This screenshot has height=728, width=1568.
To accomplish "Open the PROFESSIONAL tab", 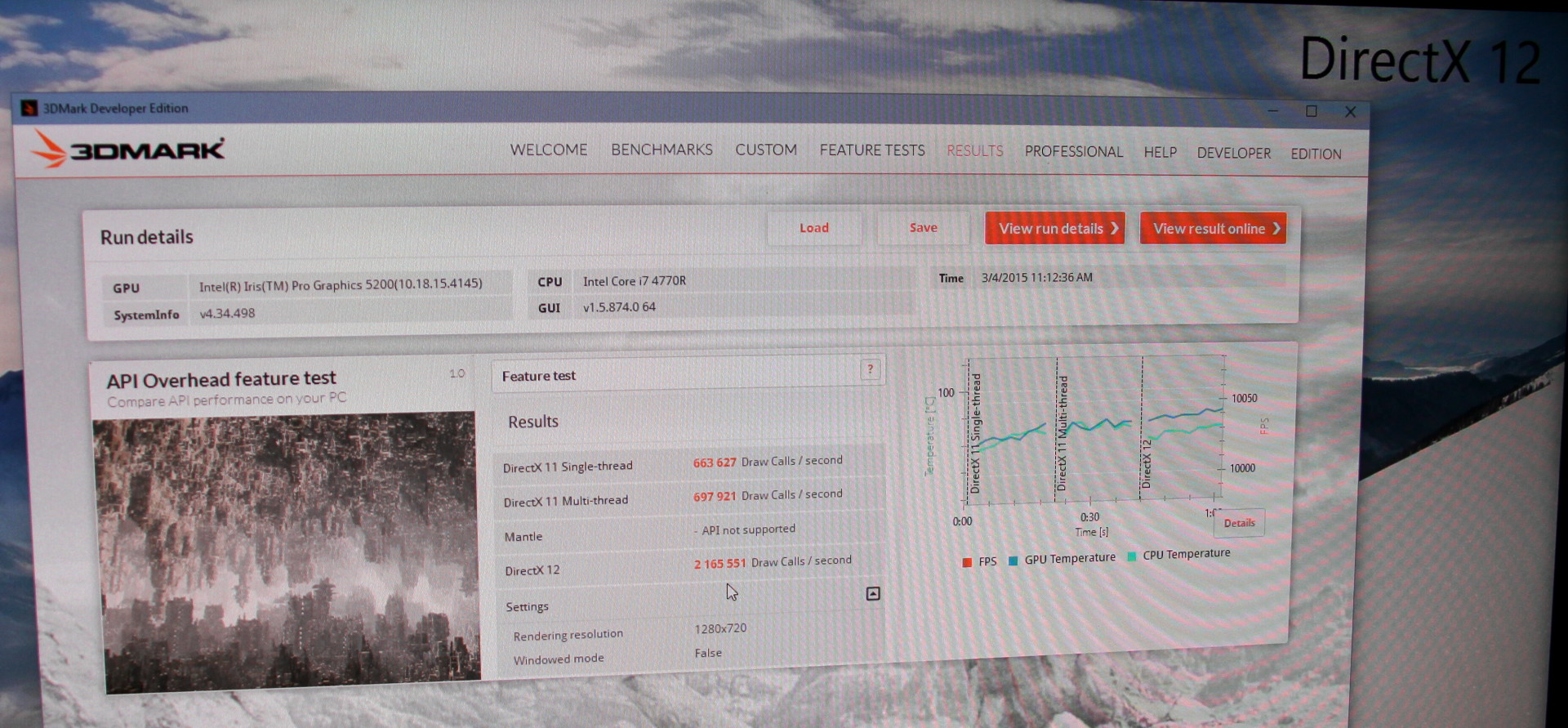I will click(1074, 152).
